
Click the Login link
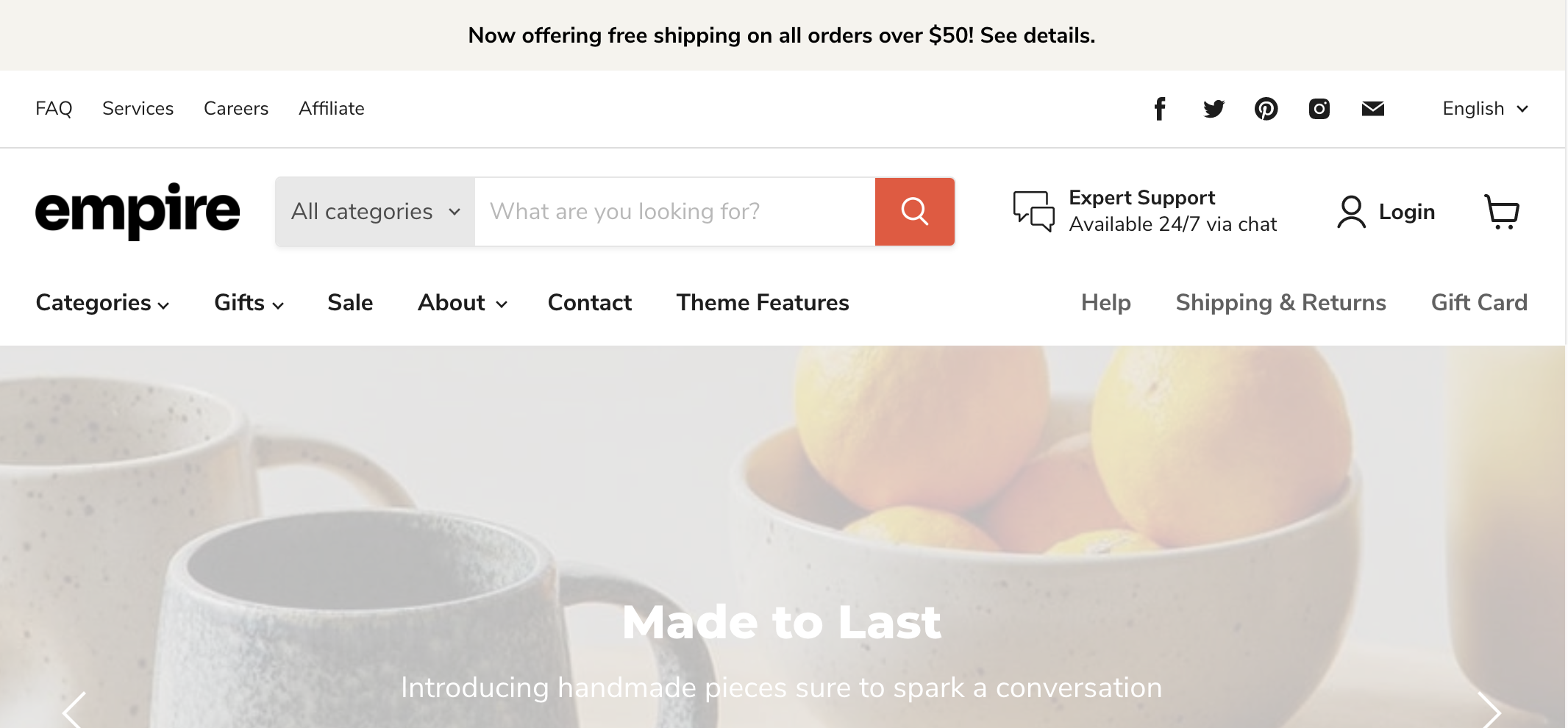point(1386,212)
